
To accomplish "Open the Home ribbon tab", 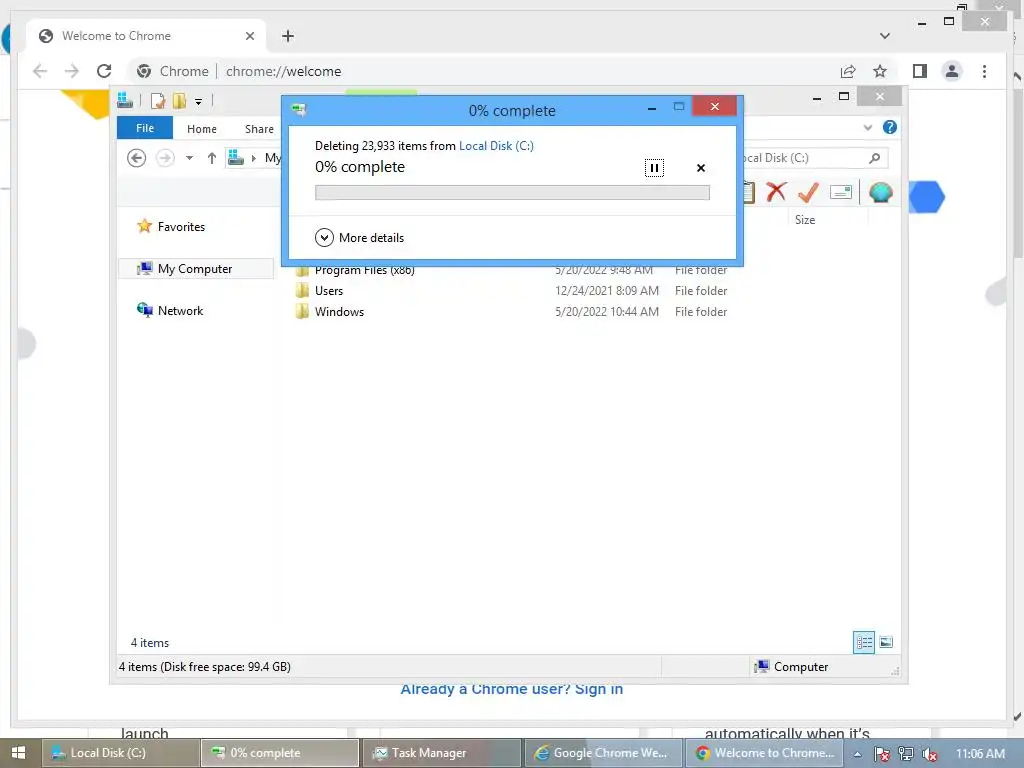I will coord(202,129).
